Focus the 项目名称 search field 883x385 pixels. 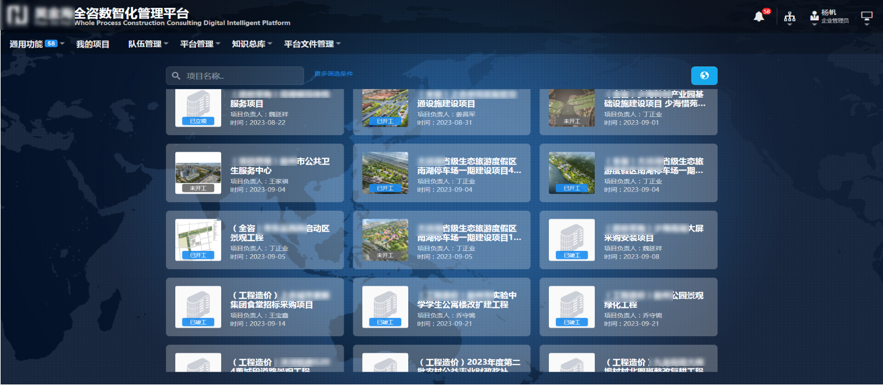235,76
